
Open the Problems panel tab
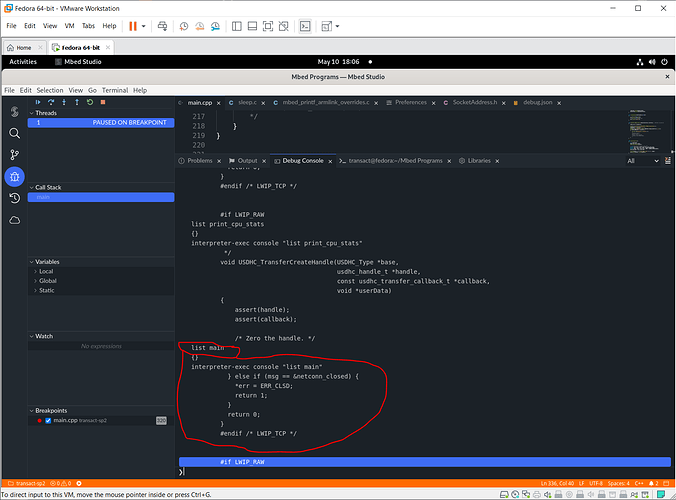(200, 161)
